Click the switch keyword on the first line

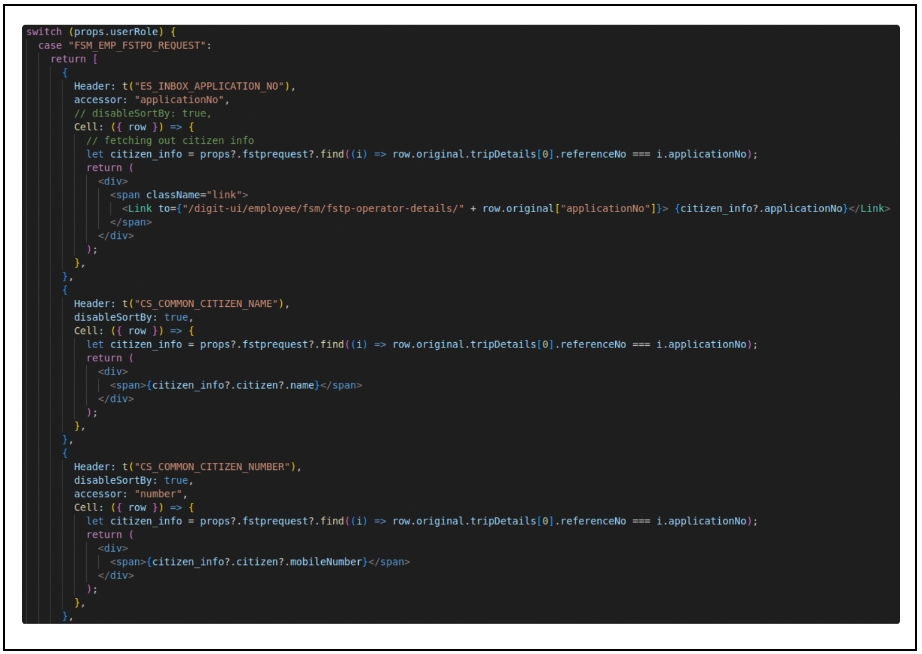(45, 32)
